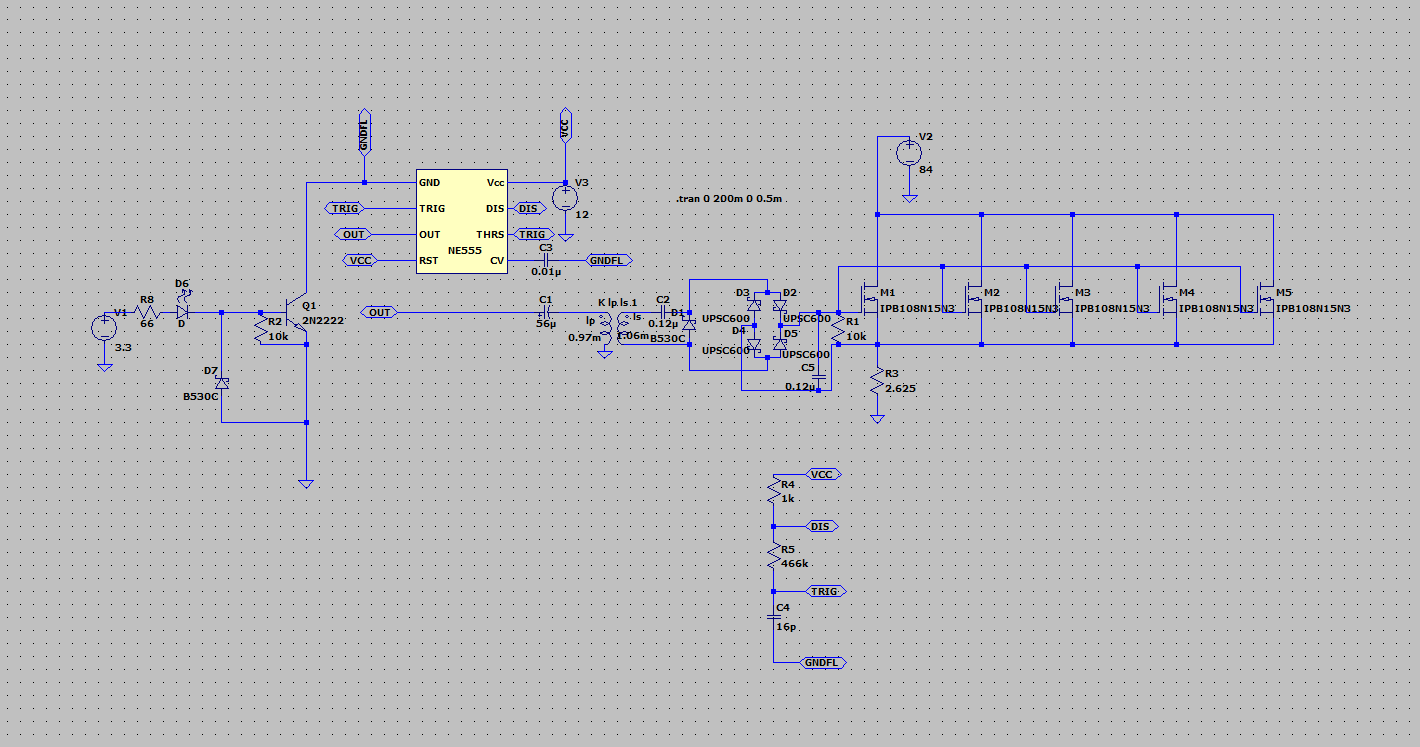
Task: Click the ground symbol below Q1 emitter
Action: 306,484
